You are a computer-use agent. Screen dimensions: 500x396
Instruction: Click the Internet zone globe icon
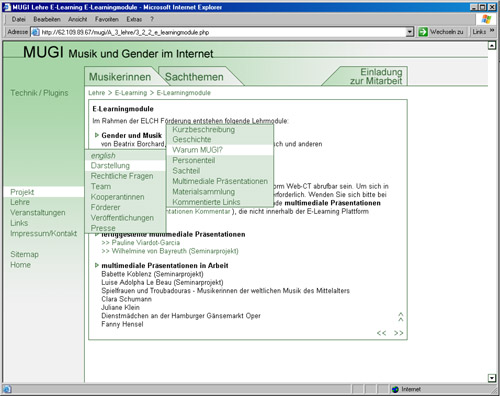395,389
